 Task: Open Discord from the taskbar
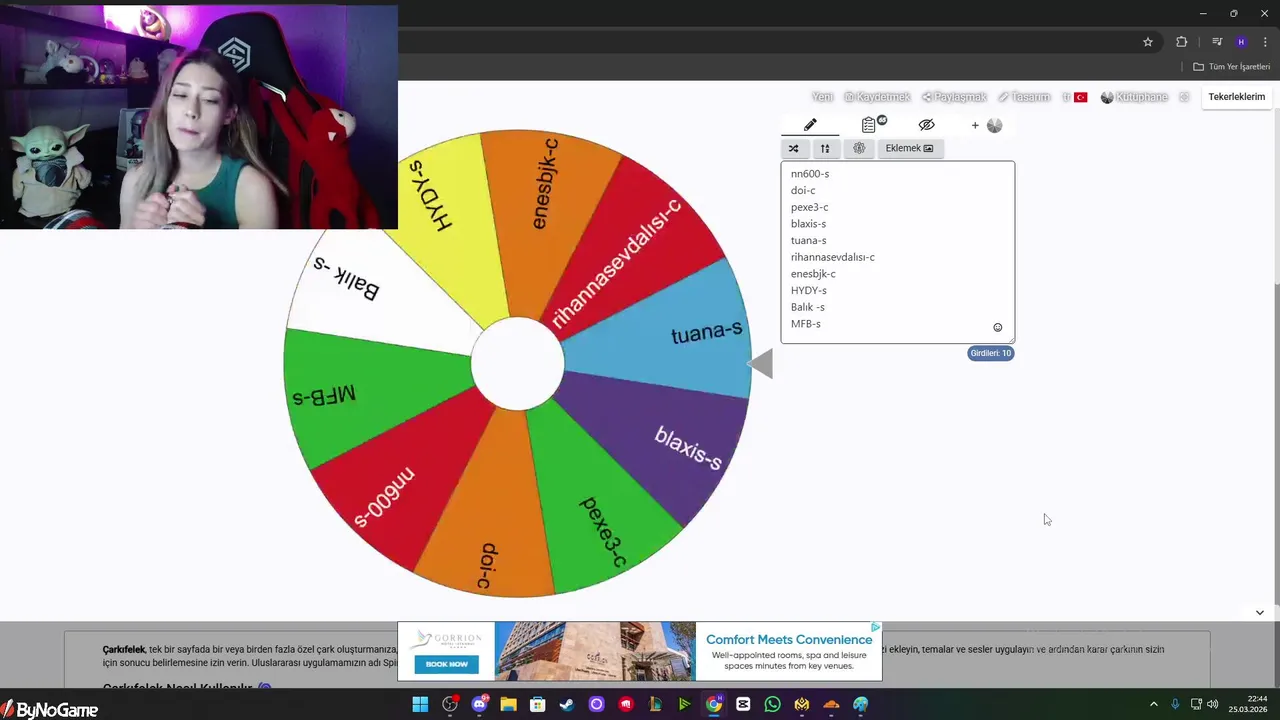479,704
